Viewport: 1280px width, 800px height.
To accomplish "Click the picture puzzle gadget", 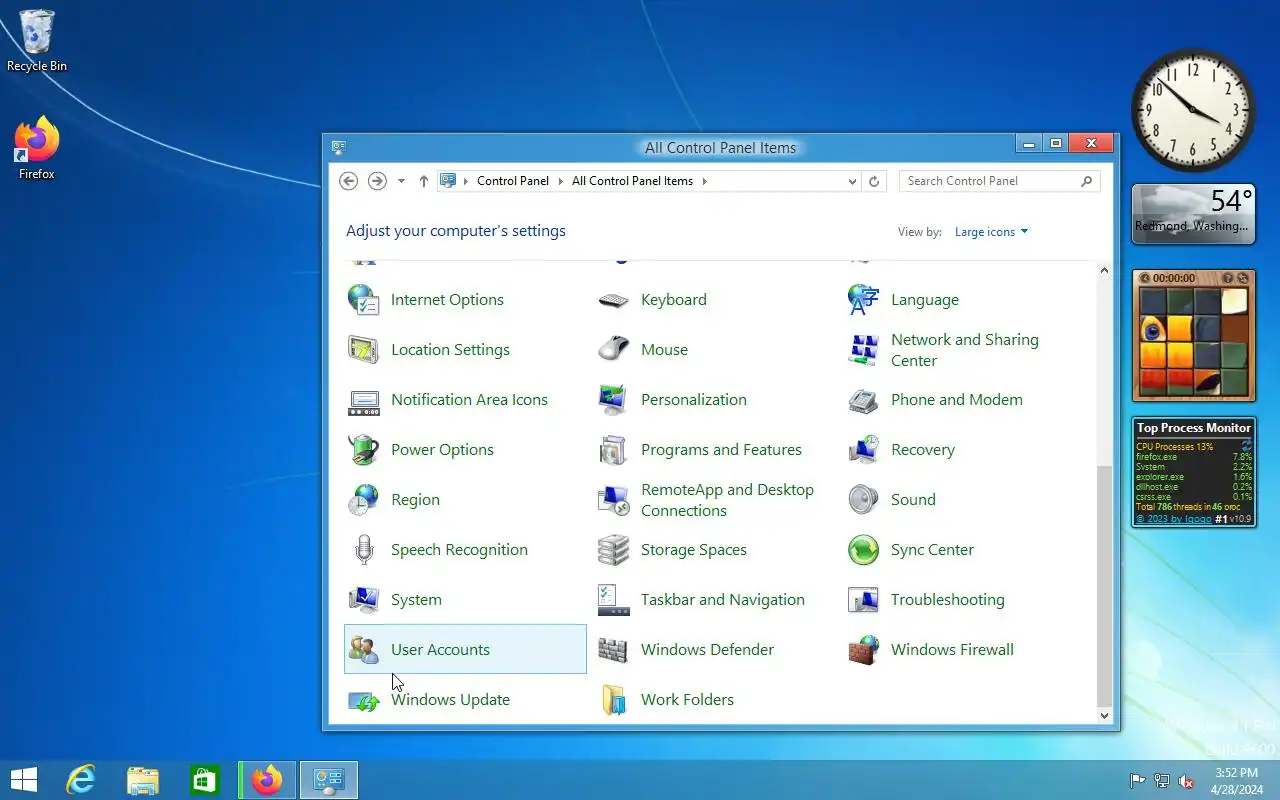I will [x=1193, y=335].
